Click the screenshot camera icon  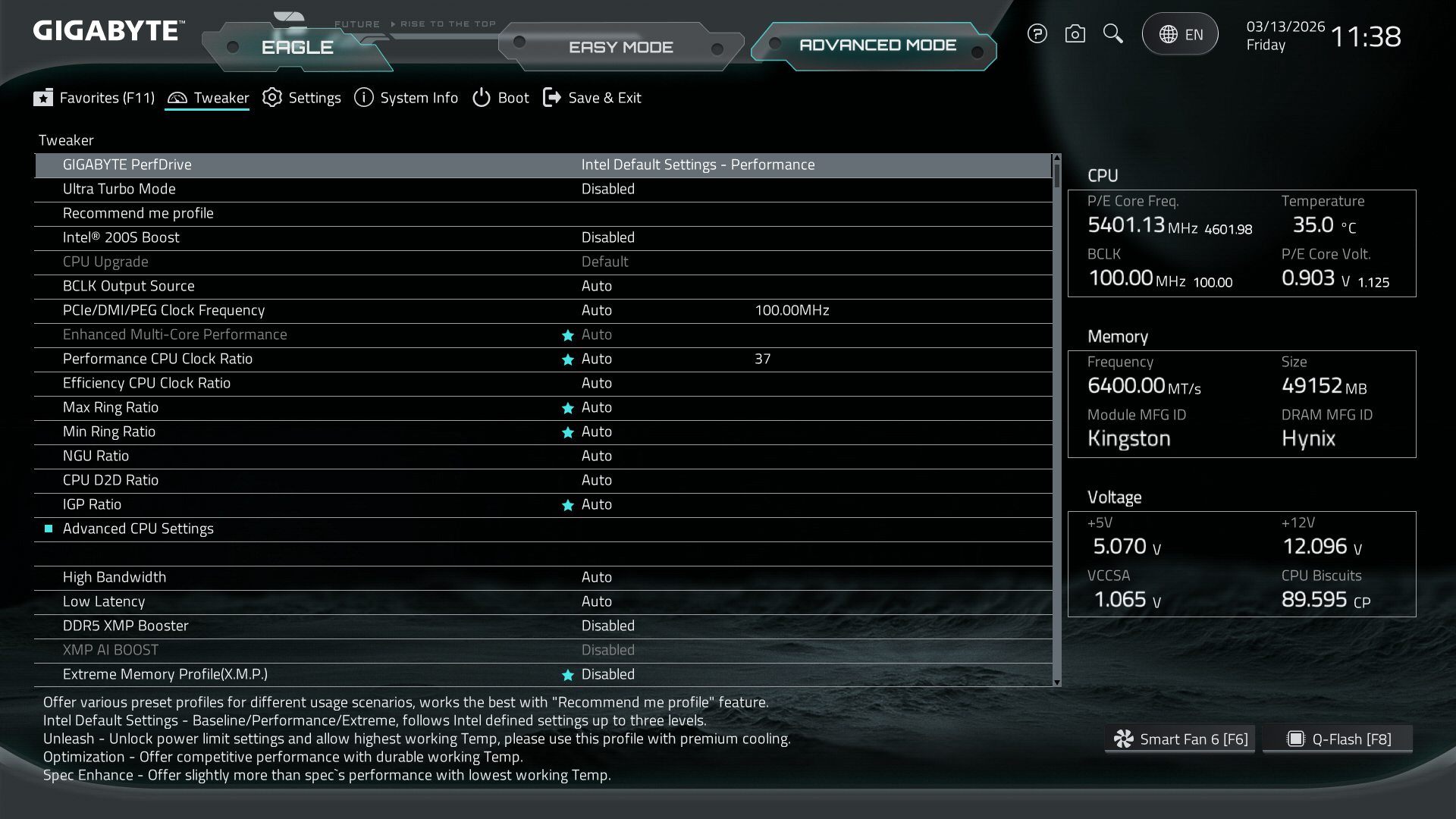tap(1075, 34)
